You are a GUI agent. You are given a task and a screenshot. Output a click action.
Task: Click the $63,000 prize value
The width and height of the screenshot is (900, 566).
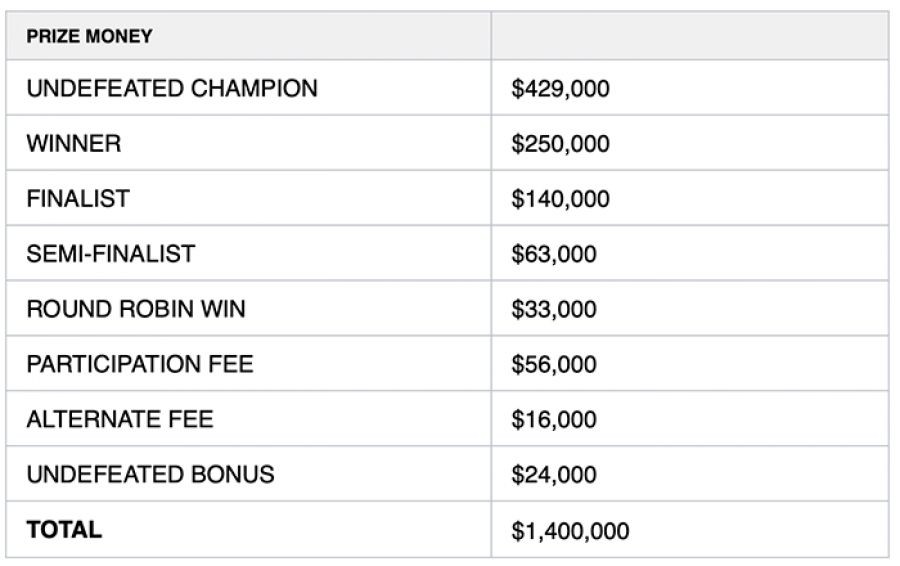[x=553, y=254]
